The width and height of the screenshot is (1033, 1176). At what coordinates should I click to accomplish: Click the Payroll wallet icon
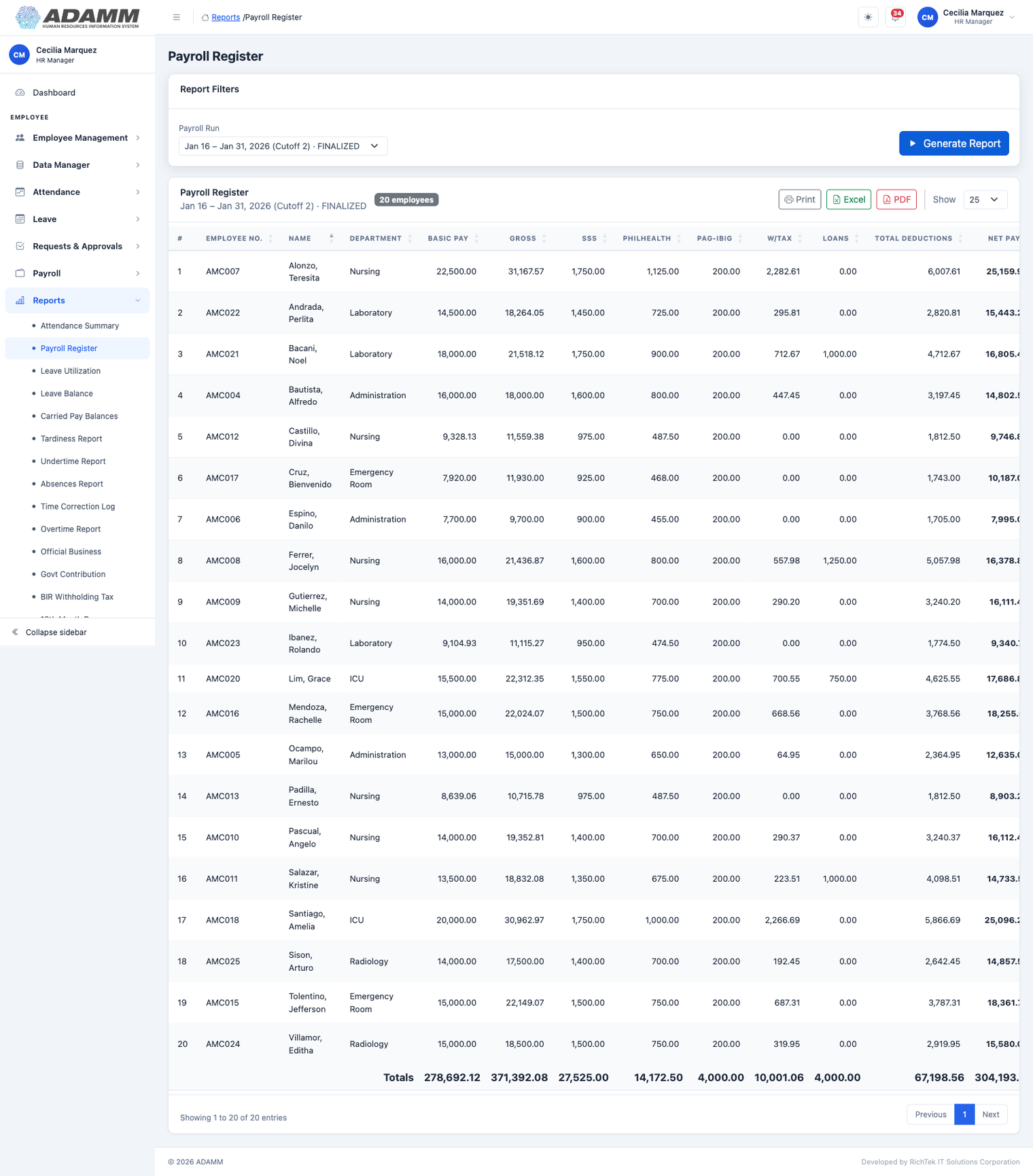coord(20,274)
